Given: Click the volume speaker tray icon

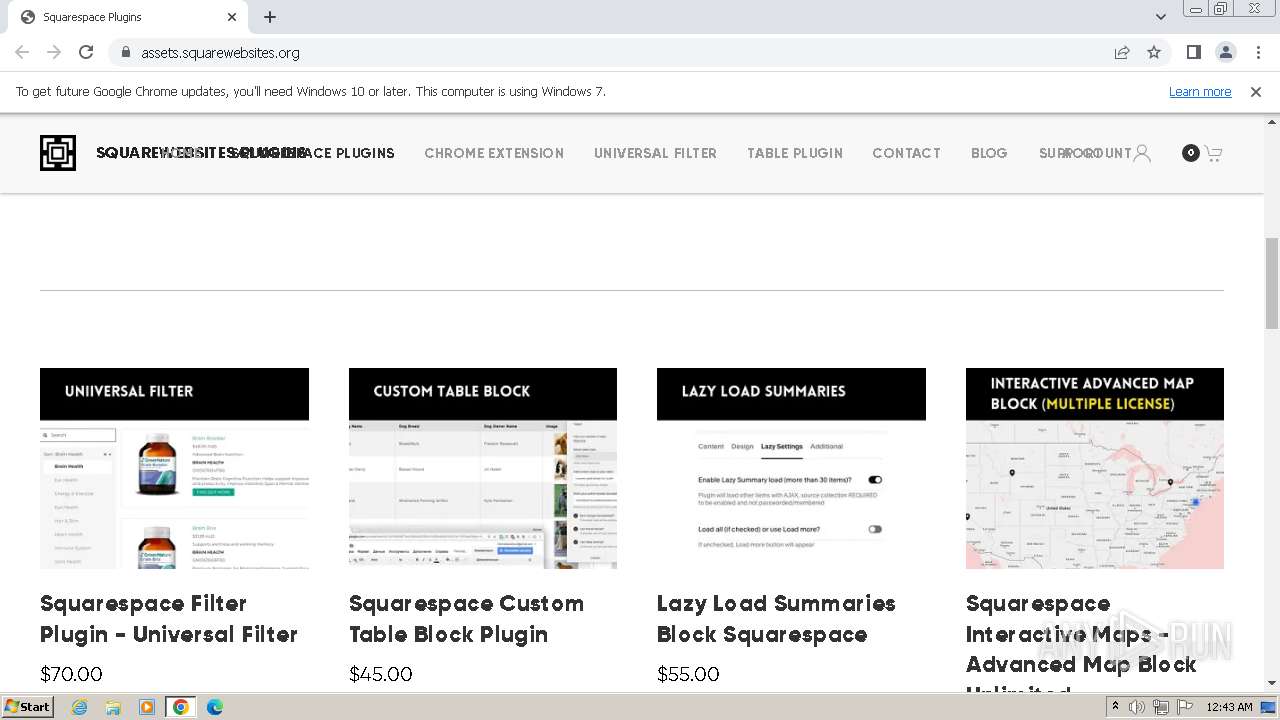Looking at the screenshot, I should point(1137,707).
